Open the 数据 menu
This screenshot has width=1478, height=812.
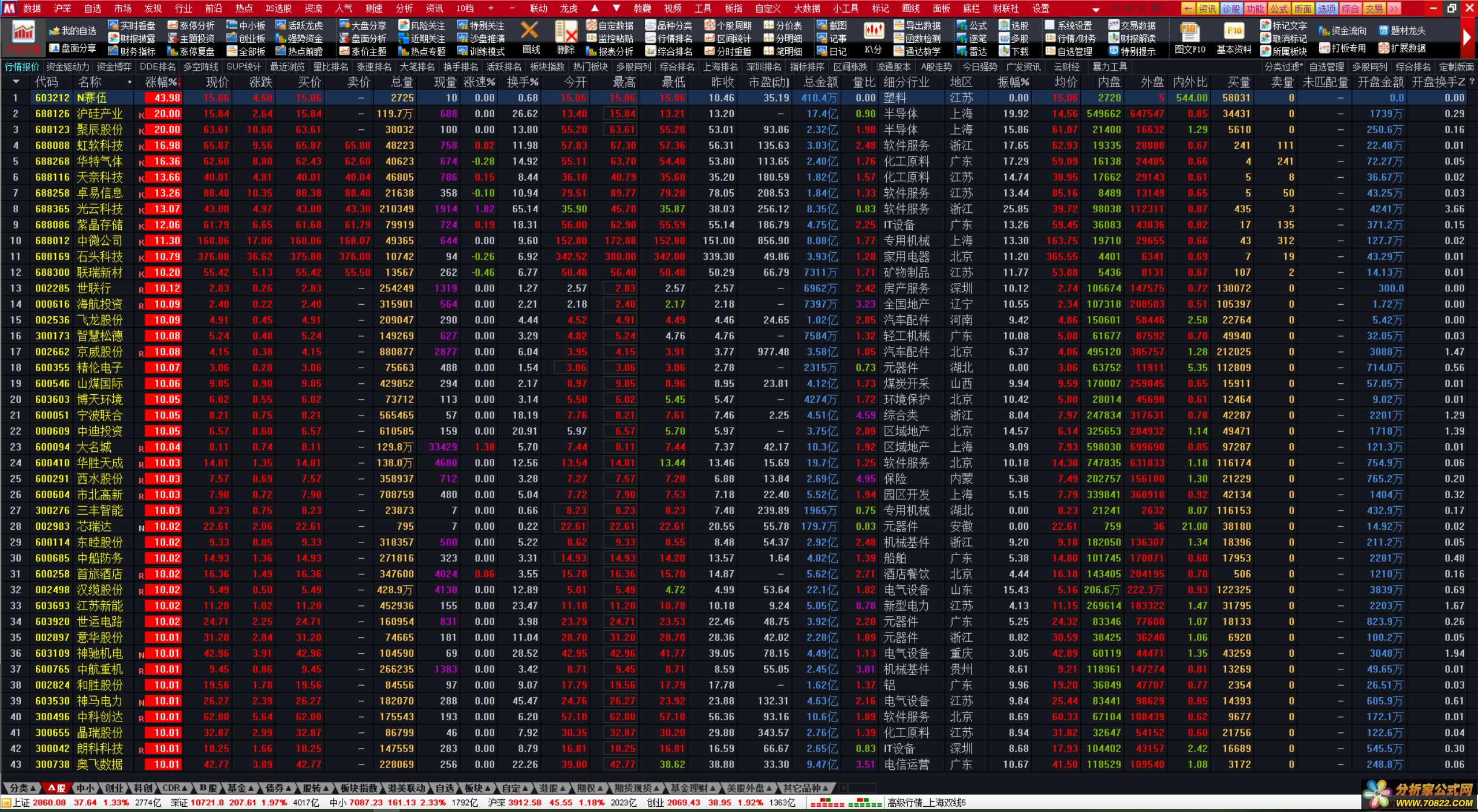pos(32,8)
